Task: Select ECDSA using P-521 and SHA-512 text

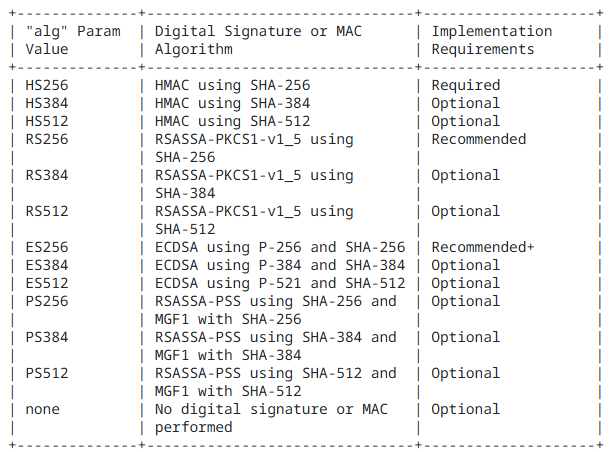Action: pyautogui.click(x=280, y=283)
